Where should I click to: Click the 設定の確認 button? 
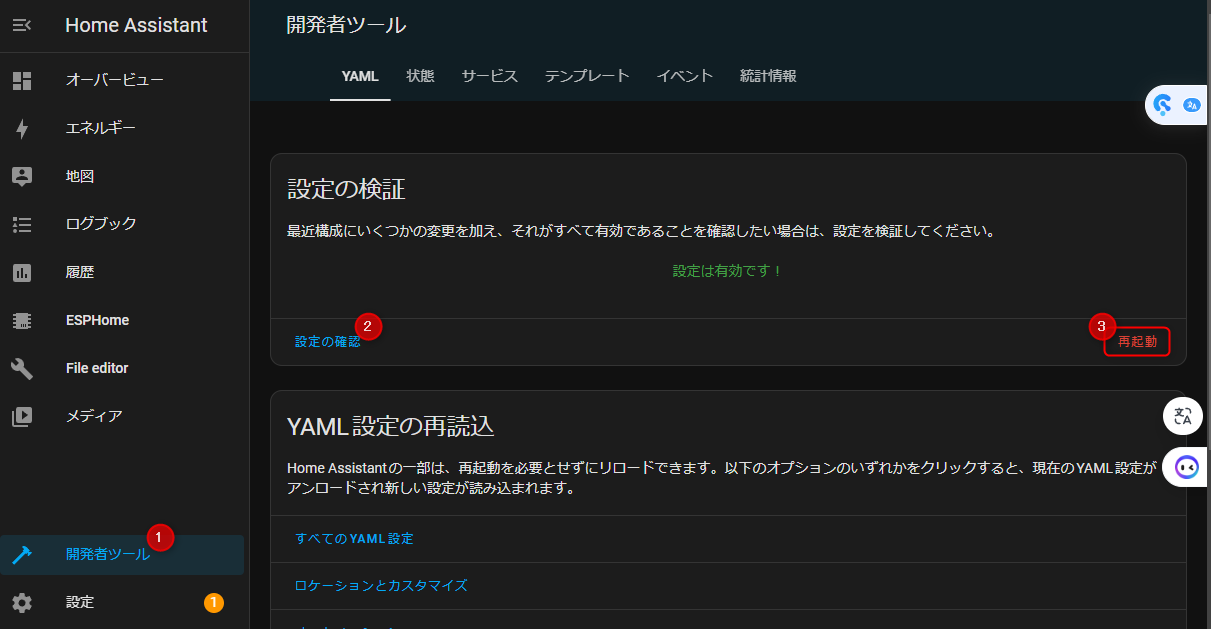[328, 342]
